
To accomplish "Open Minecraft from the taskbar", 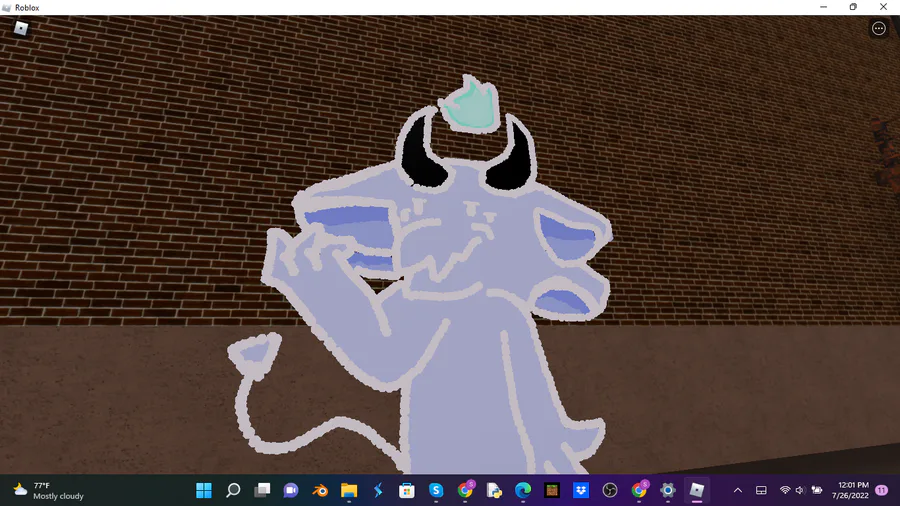I will (x=552, y=491).
